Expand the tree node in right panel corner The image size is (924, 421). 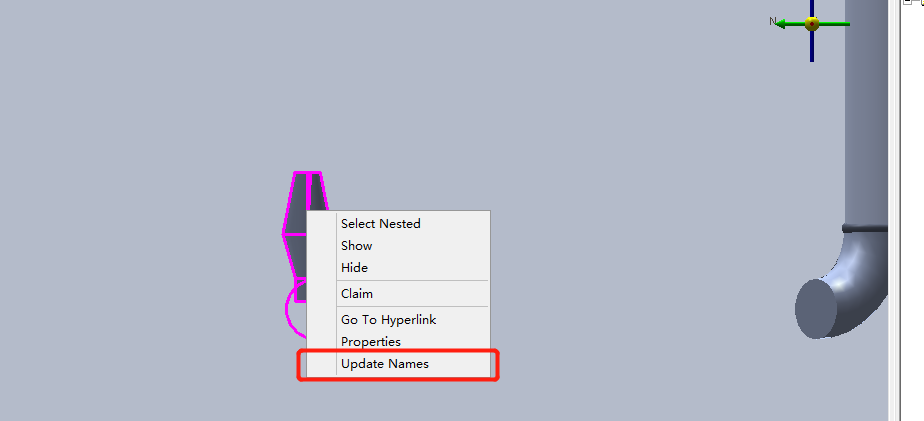point(908,2)
